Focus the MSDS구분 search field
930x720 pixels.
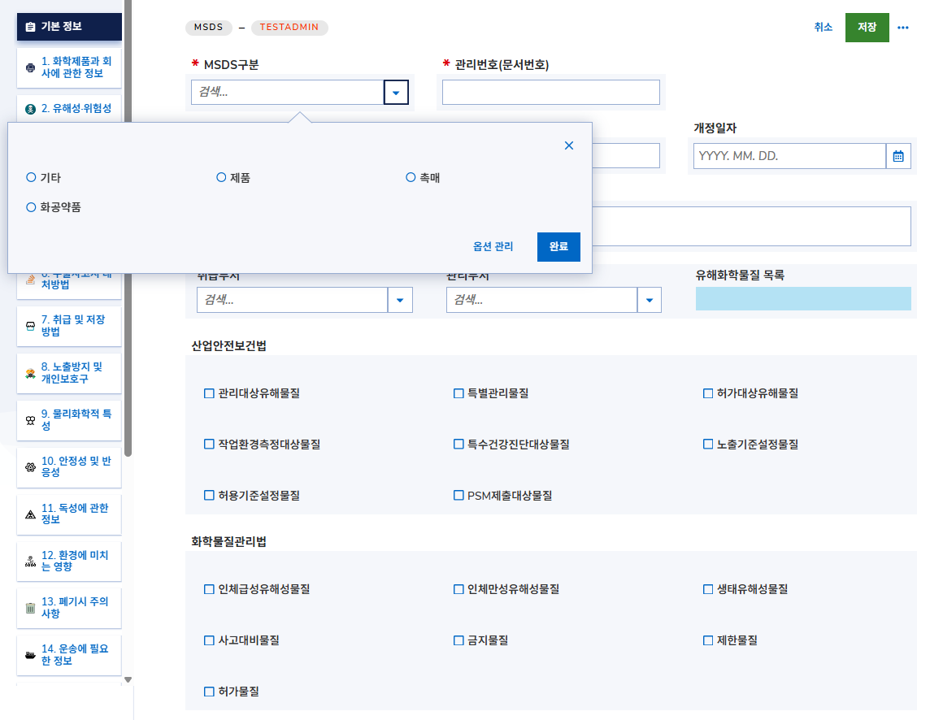288,93
